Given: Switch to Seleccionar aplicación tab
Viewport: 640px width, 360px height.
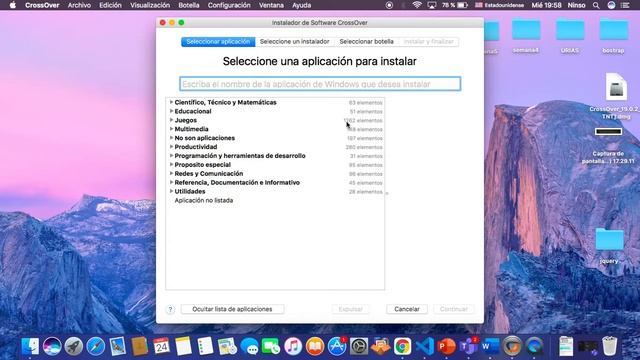Looking at the screenshot, I should click(x=218, y=42).
